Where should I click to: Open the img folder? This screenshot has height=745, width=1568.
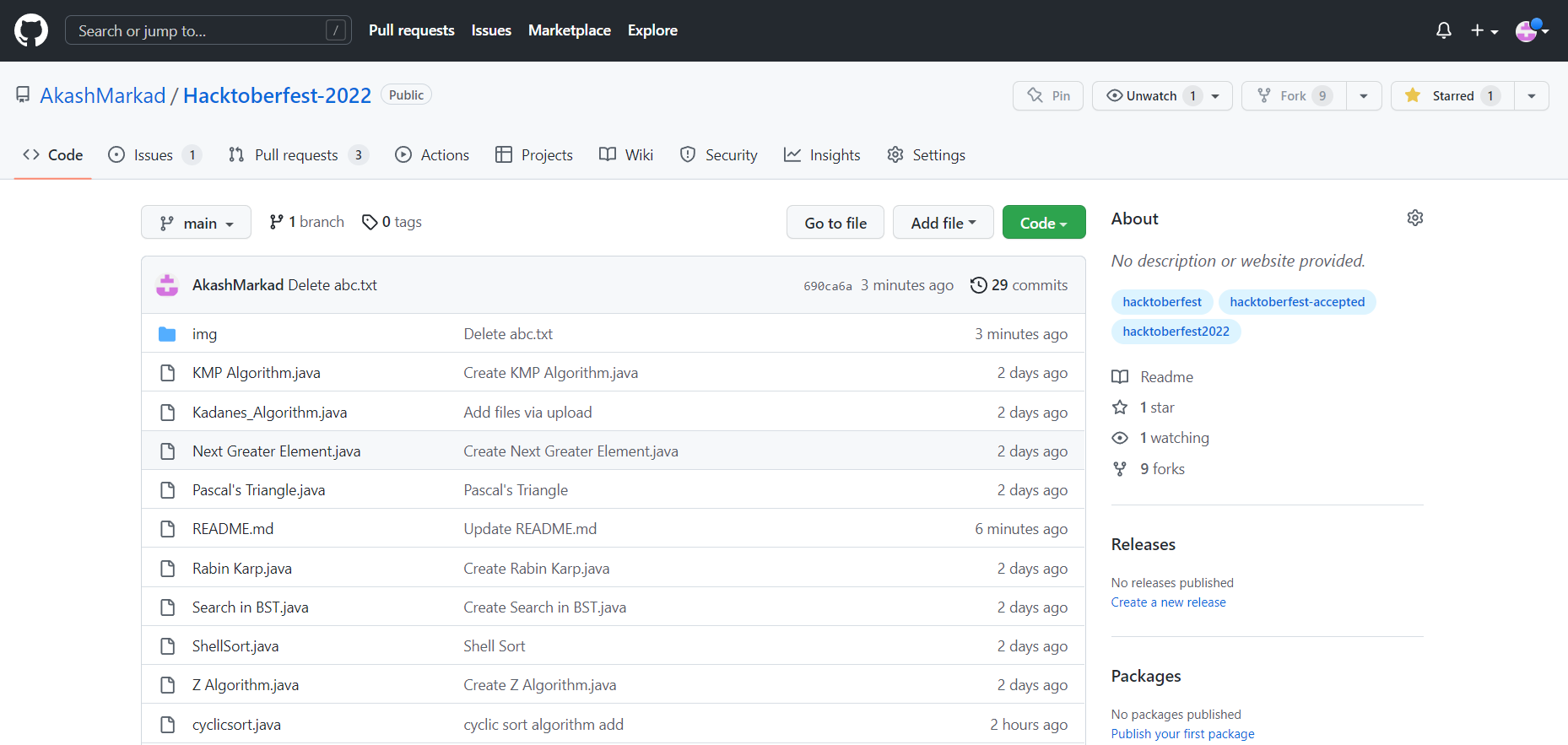(x=204, y=334)
